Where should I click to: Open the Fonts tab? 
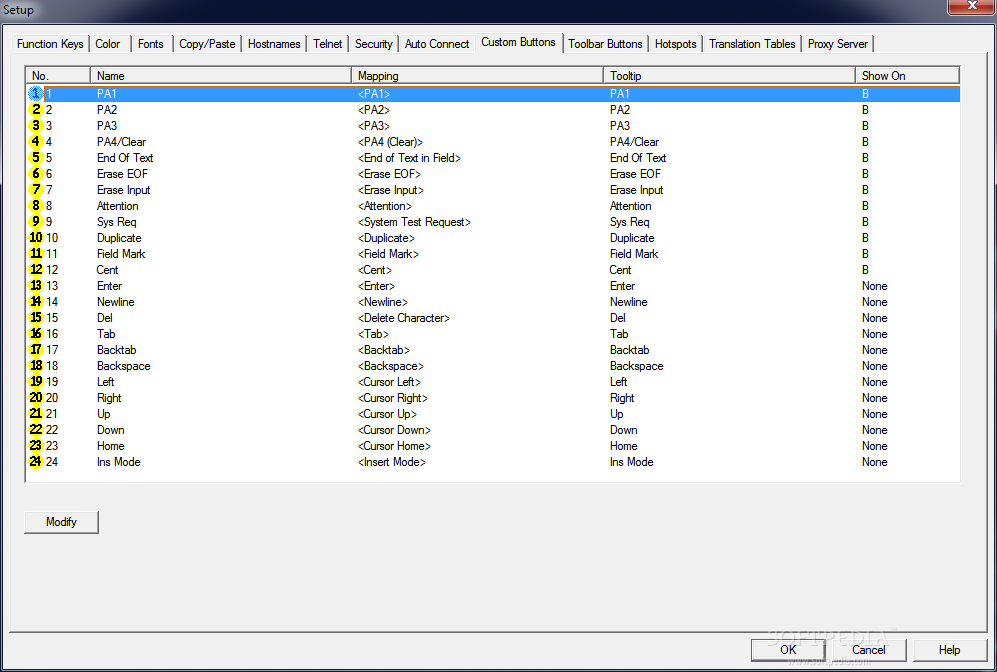pos(152,44)
